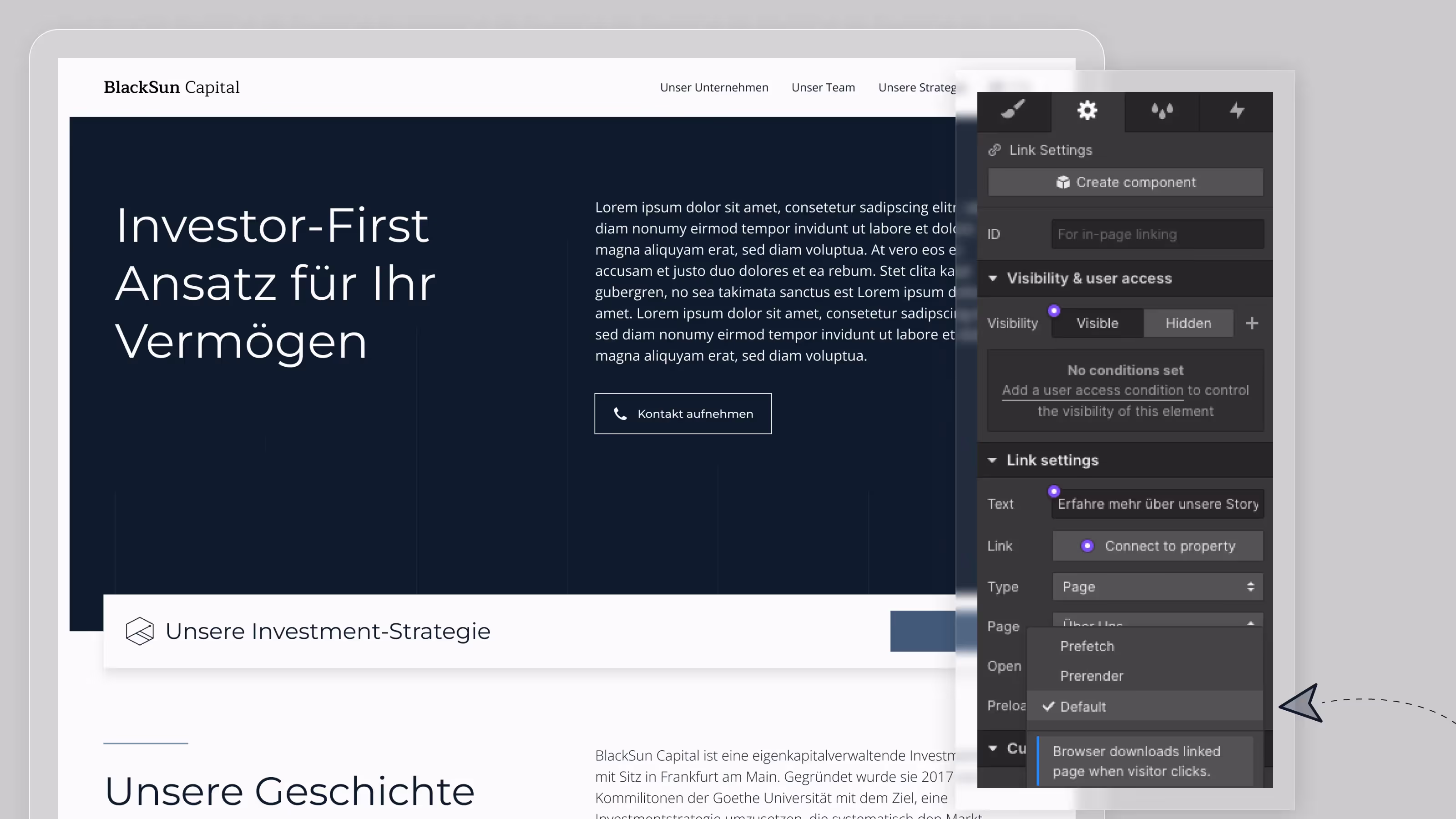Choose Prerender preload option
1456x819 pixels.
coord(1145,676)
